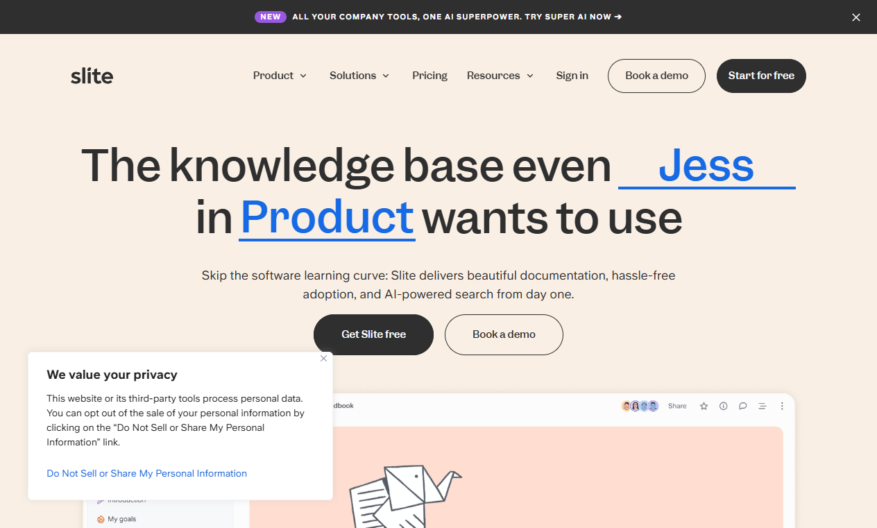Dismiss the privacy notice with its X

323,359
